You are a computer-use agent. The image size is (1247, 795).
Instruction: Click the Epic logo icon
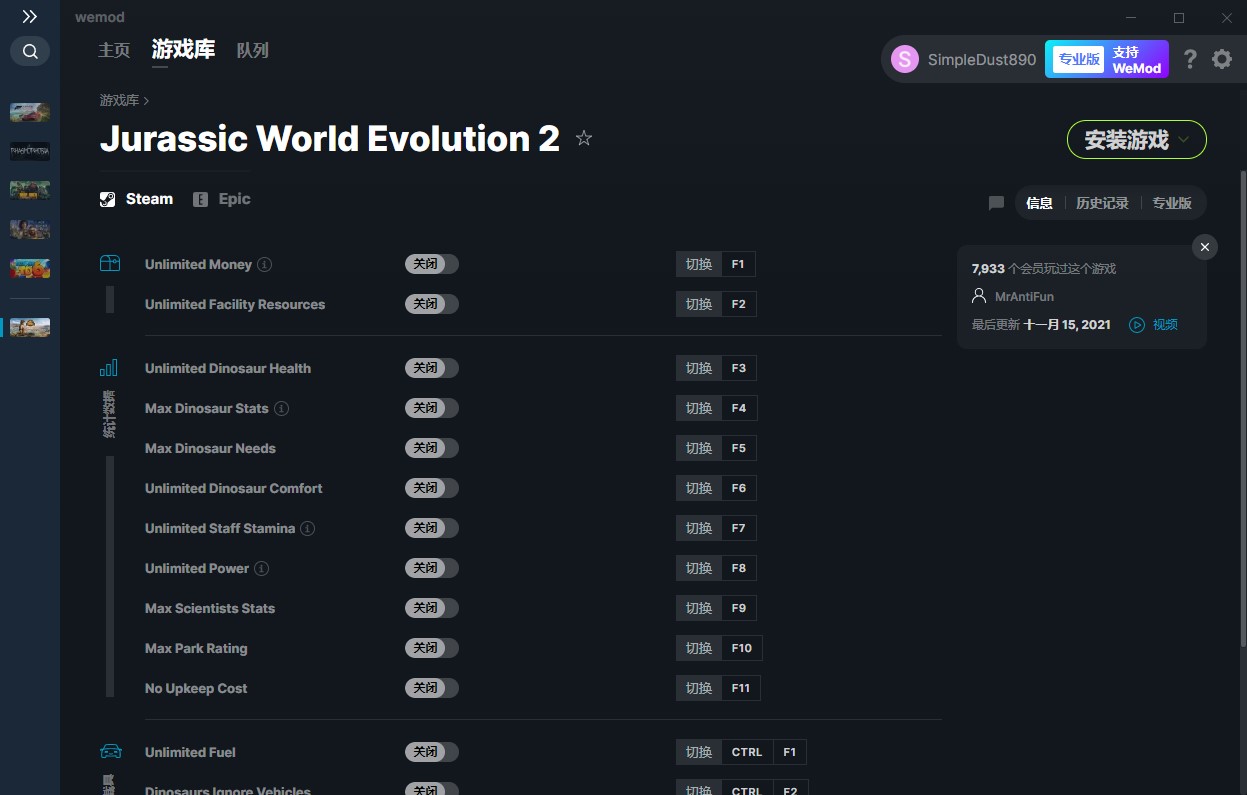[200, 199]
